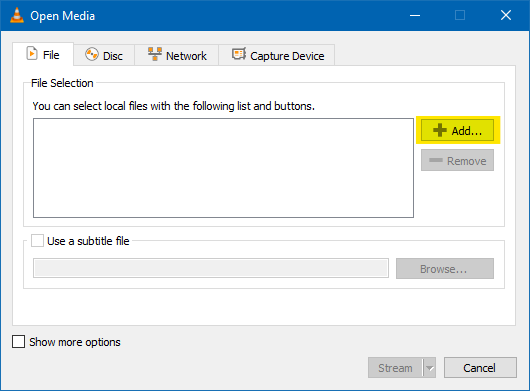The image size is (530, 391).
Task: Select the Capture Device tab
Action: click(277, 55)
